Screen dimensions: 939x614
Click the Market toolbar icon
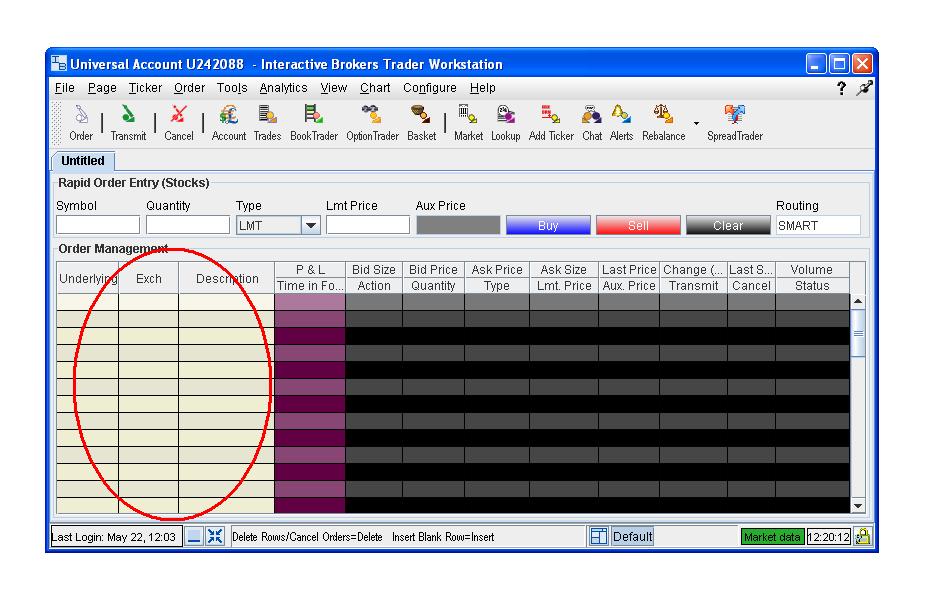(x=468, y=123)
